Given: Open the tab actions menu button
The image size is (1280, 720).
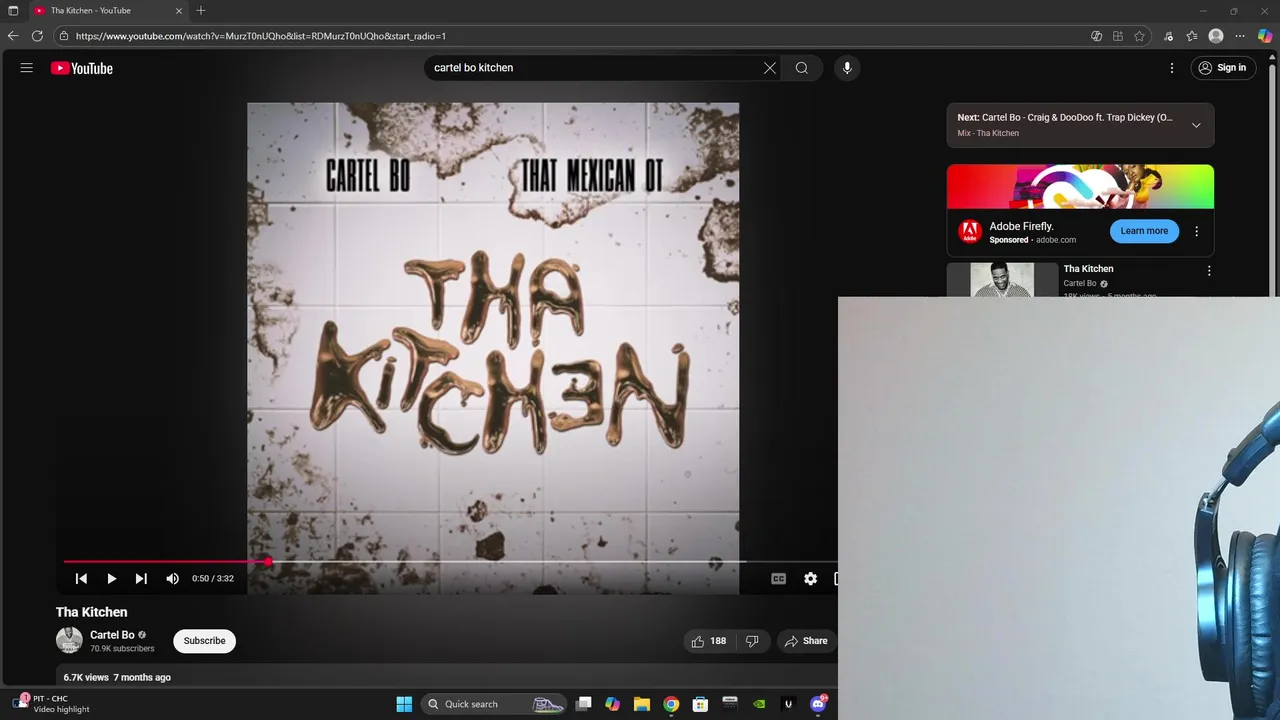Looking at the screenshot, I should click(x=13, y=11).
